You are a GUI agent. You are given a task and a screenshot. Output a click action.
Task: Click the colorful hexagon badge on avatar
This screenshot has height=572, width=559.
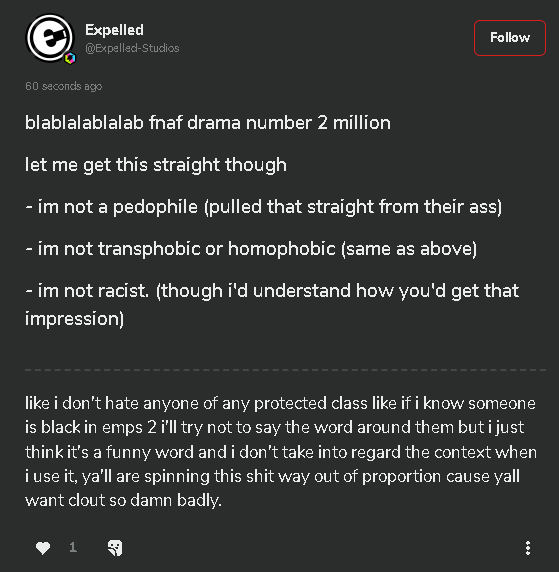coord(70,58)
